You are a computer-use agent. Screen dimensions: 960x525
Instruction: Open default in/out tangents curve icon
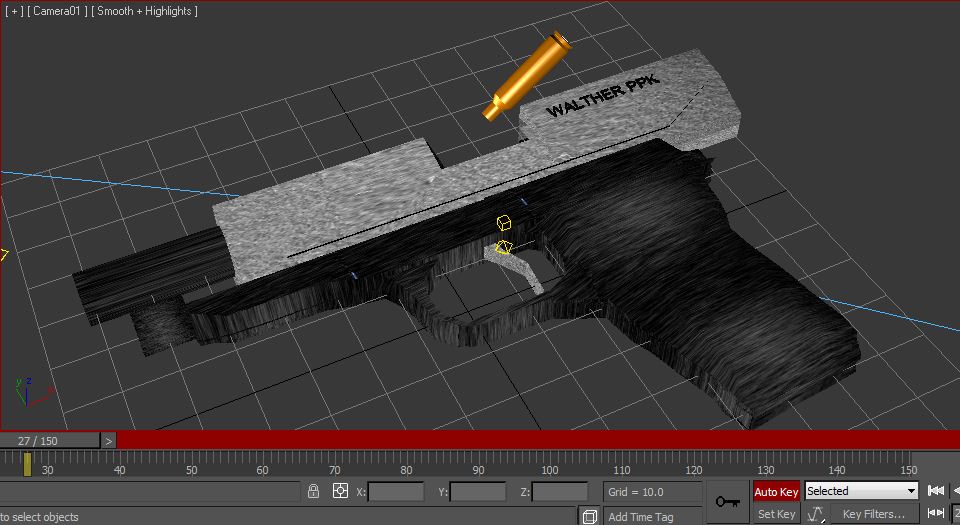[x=816, y=514]
